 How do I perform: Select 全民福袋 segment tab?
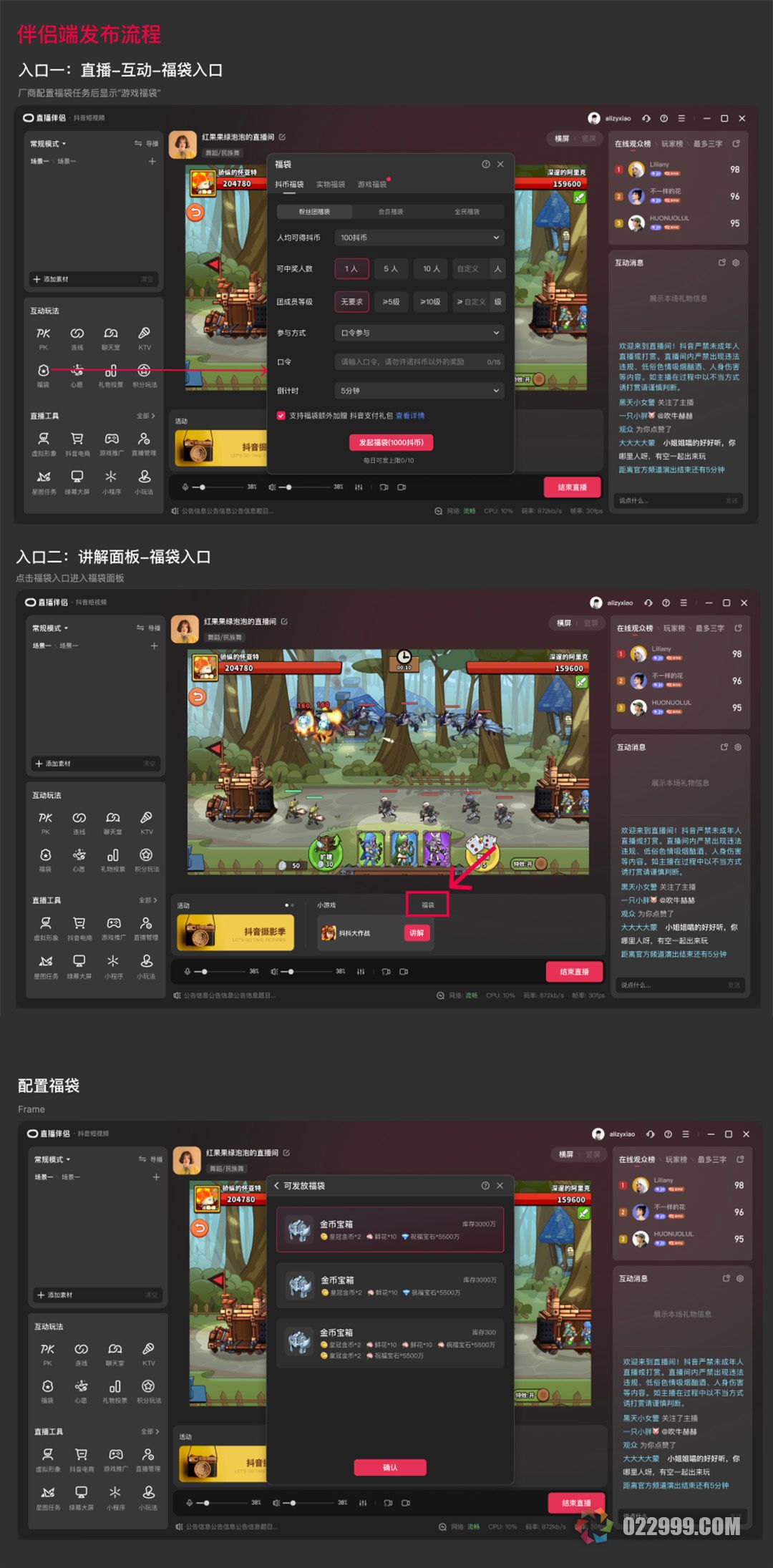coord(467,212)
